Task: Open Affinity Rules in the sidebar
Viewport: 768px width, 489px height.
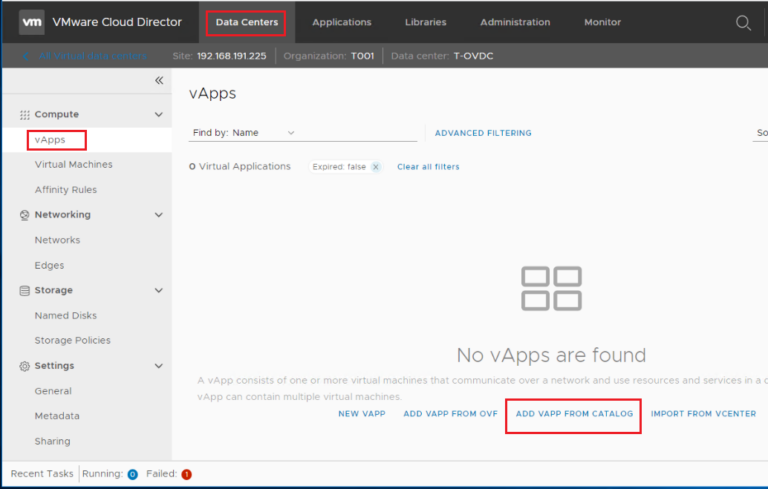Action: [x=66, y=190]
